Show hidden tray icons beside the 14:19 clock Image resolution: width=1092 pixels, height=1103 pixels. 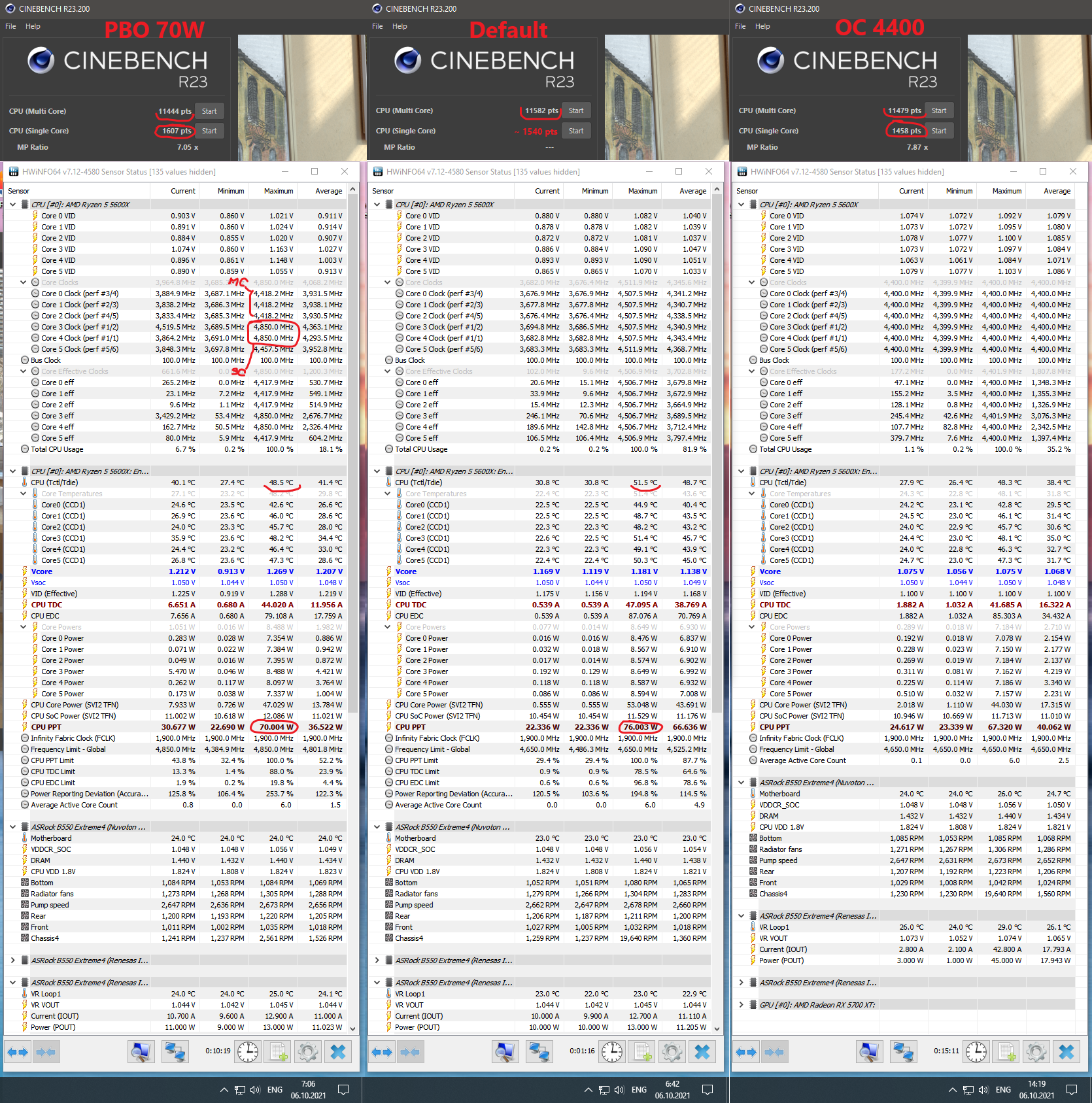pyautogui.click(x=952, y=1090)
